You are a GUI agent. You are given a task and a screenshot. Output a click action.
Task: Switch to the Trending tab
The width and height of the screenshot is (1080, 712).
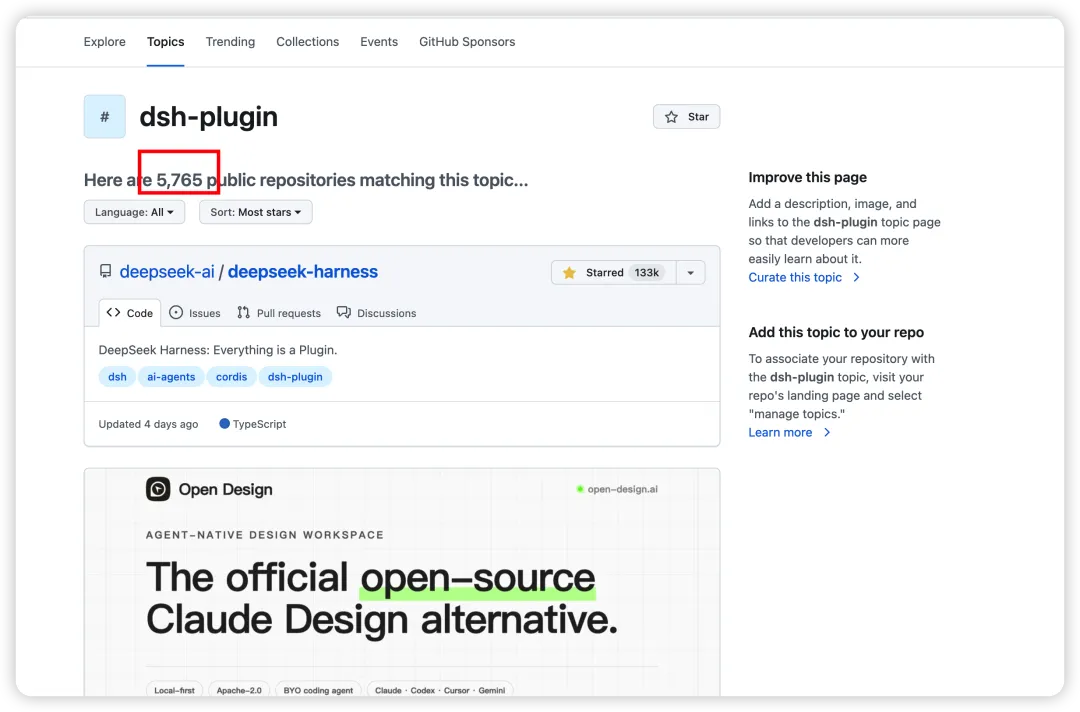(230, 41)
